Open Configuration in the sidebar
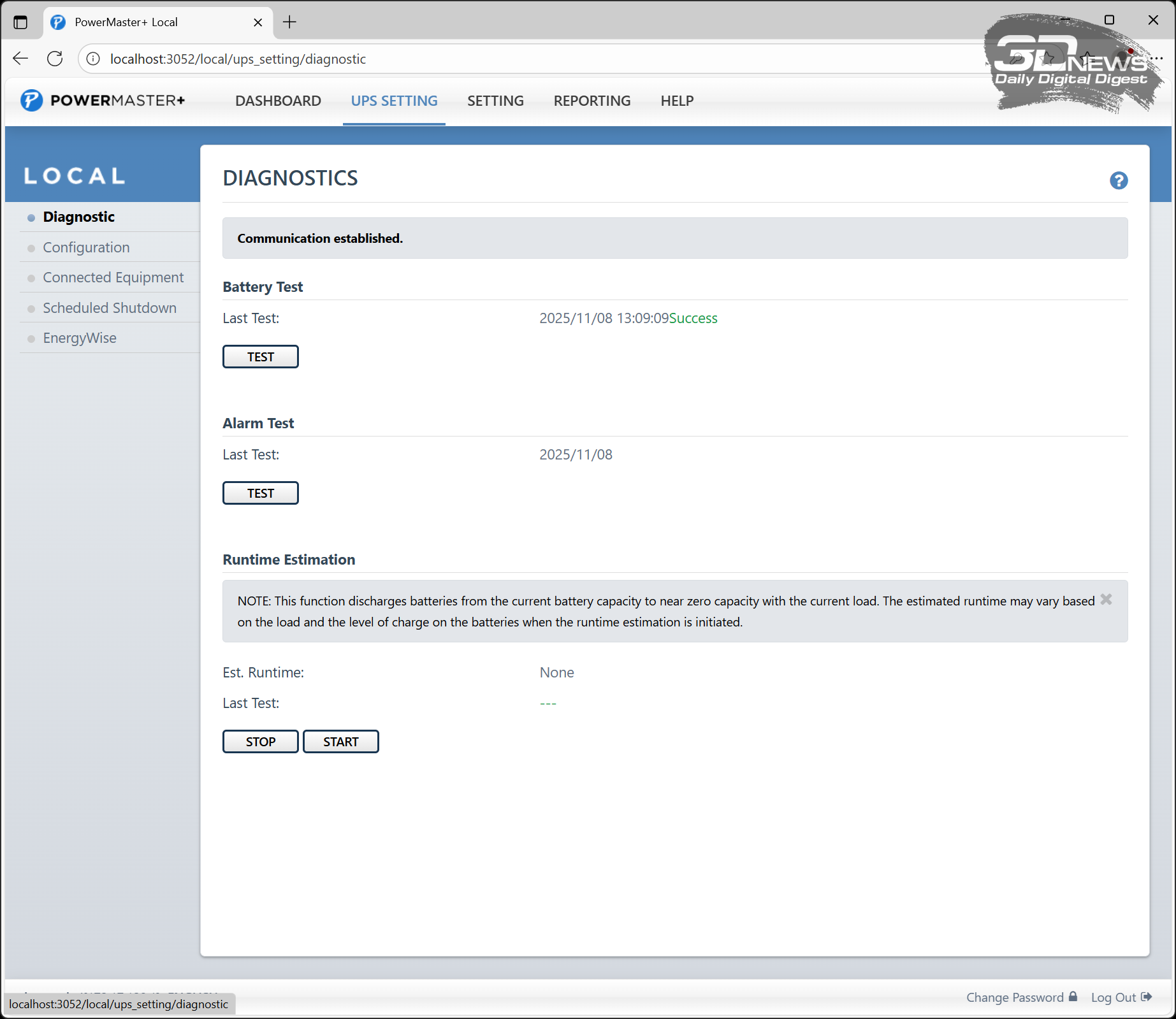Image resolution: width=1176 pixels, height=1019 pixels. (x=86, y=247)
